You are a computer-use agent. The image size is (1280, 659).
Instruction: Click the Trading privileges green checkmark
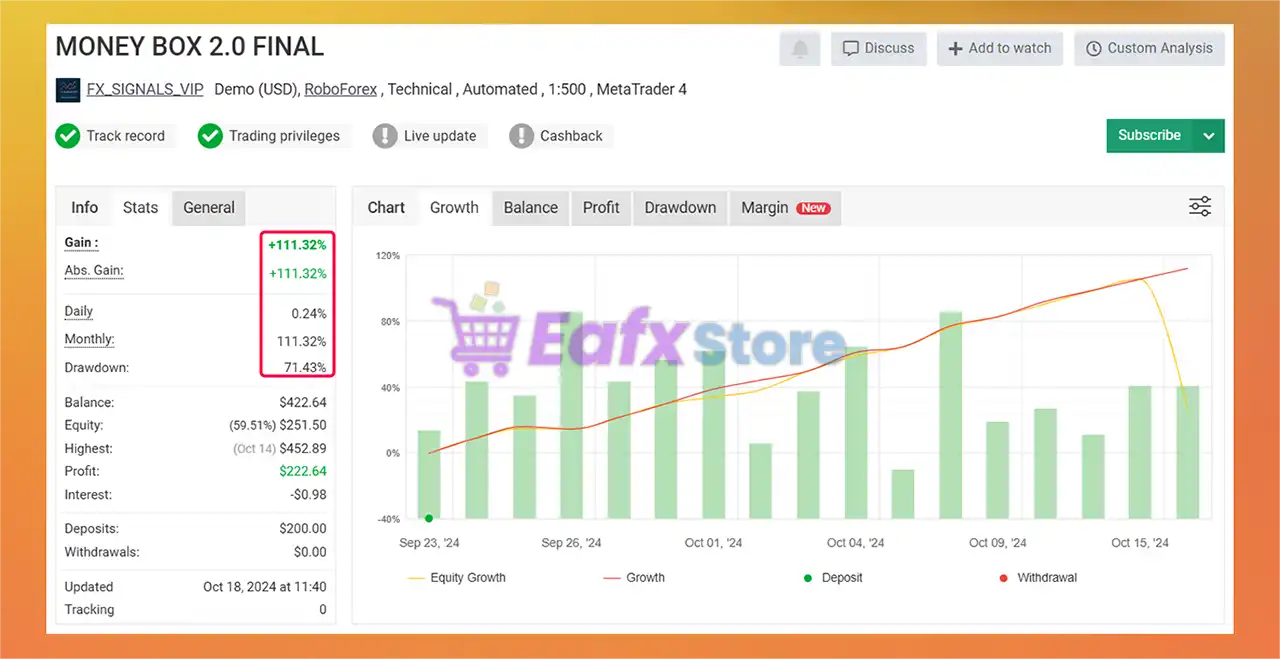(210, 136)
